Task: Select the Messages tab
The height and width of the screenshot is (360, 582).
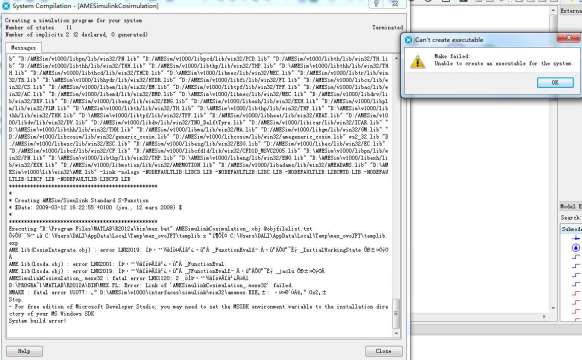Action: [x=23, y=48]
